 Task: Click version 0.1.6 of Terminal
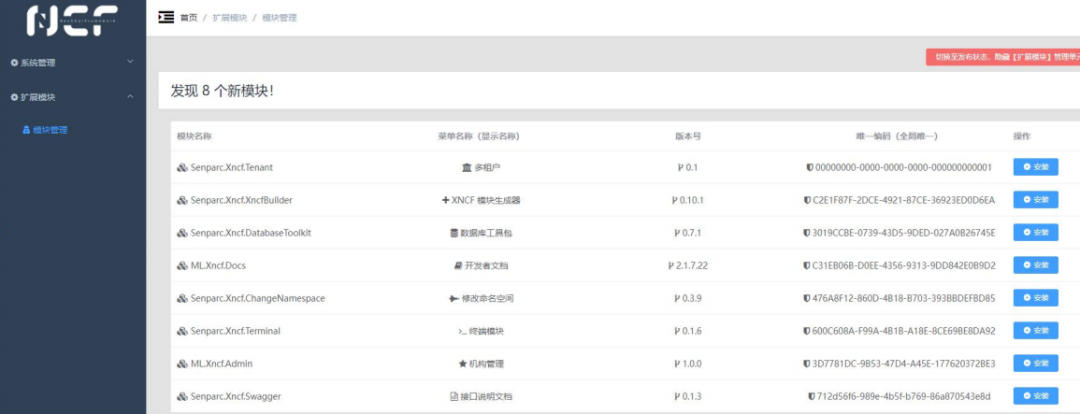[692, 331]
